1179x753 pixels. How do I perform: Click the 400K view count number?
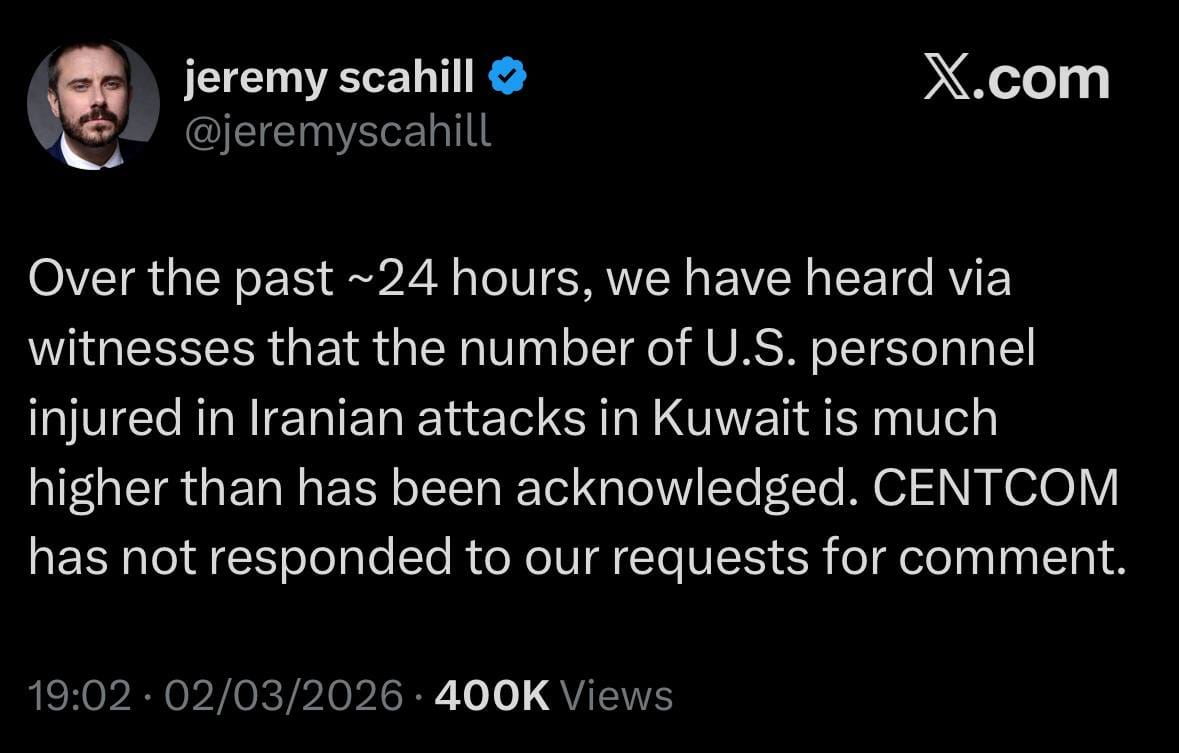tap(494, 696)
